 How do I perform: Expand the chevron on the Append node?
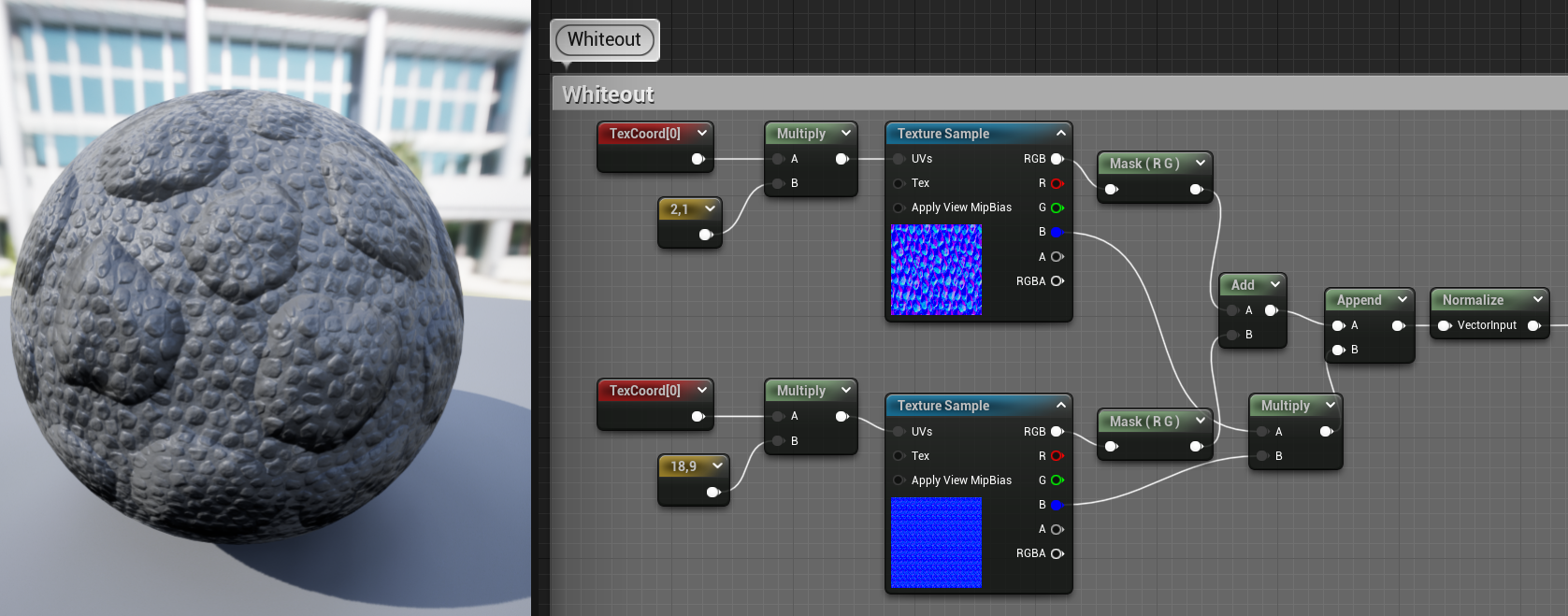(x=1403, y=299)
